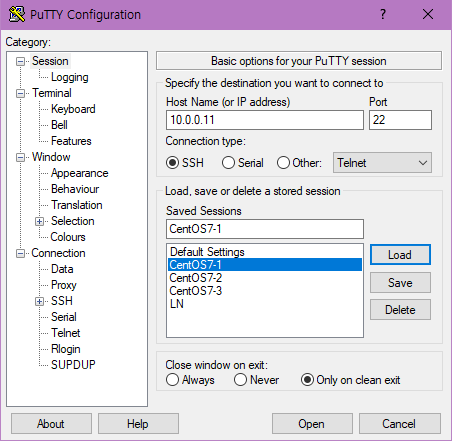Click the question mark help icon in the title bar
This screenshot has width=452, height=441.
click(383, 14)
